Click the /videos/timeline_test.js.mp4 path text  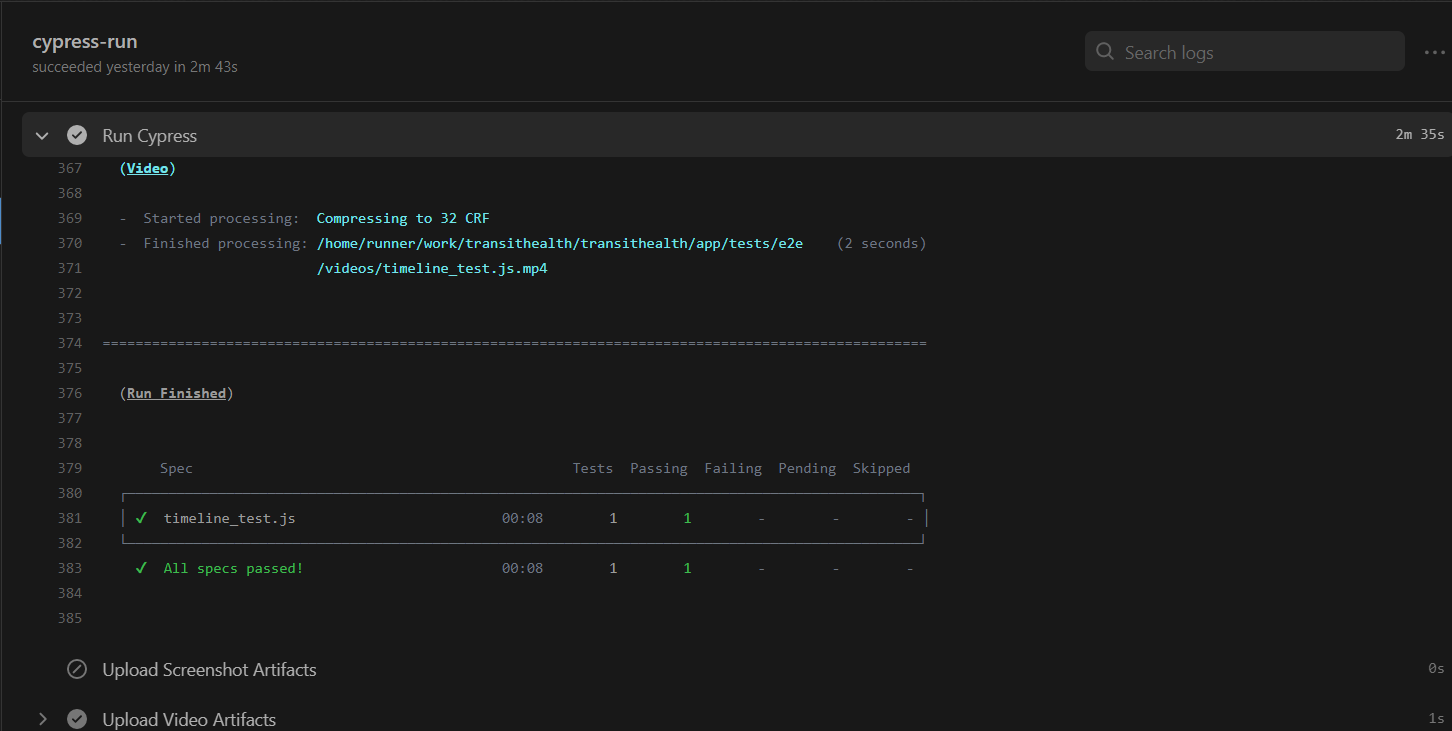[x=432, y=268]
